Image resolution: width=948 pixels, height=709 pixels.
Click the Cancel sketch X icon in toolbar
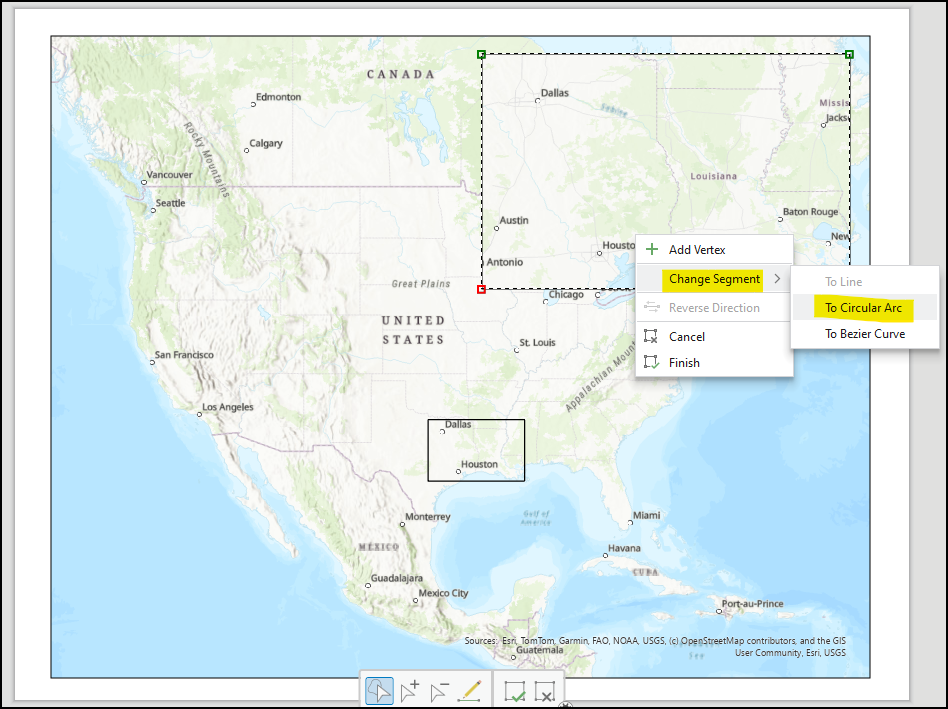pos(545,690)
